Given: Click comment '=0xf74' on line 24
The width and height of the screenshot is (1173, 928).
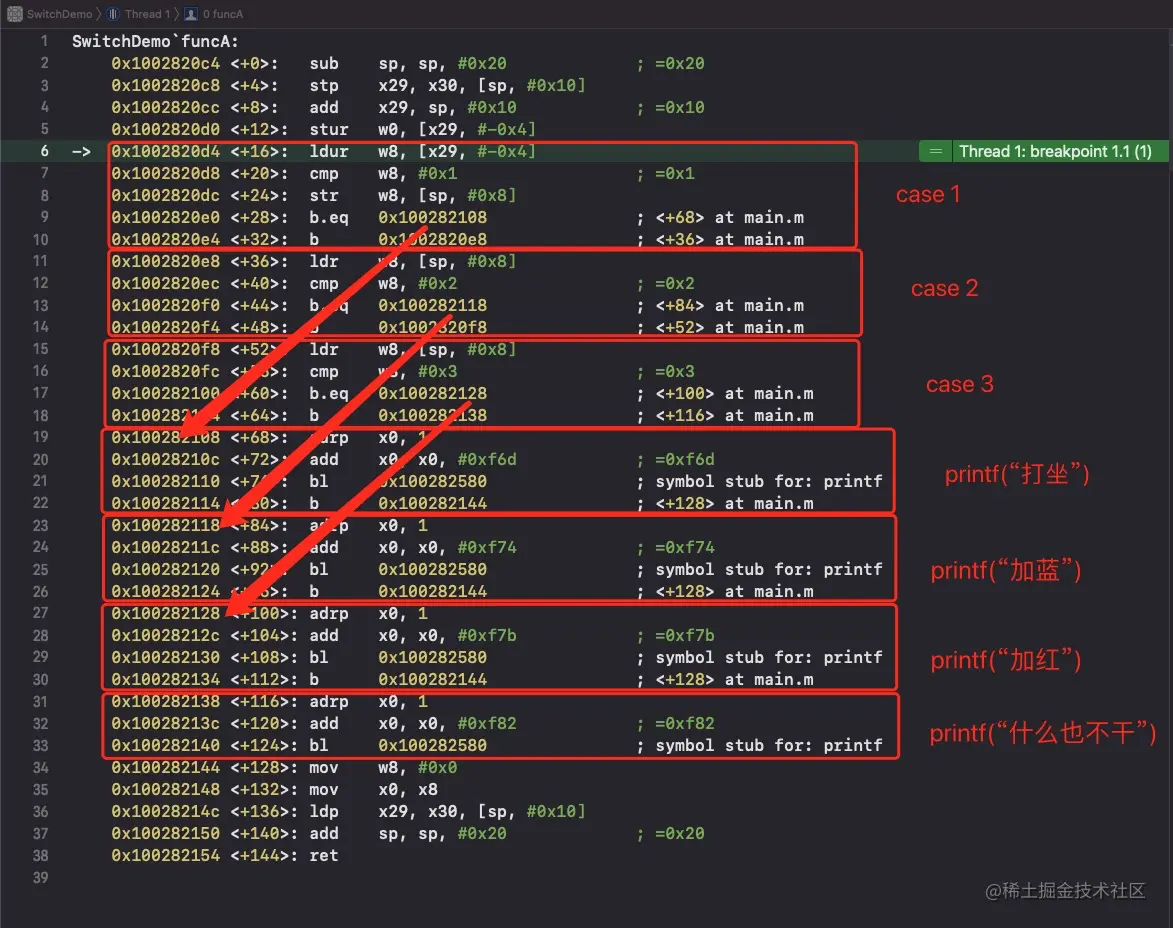Looking at the screenshot, I should (684, 547).
